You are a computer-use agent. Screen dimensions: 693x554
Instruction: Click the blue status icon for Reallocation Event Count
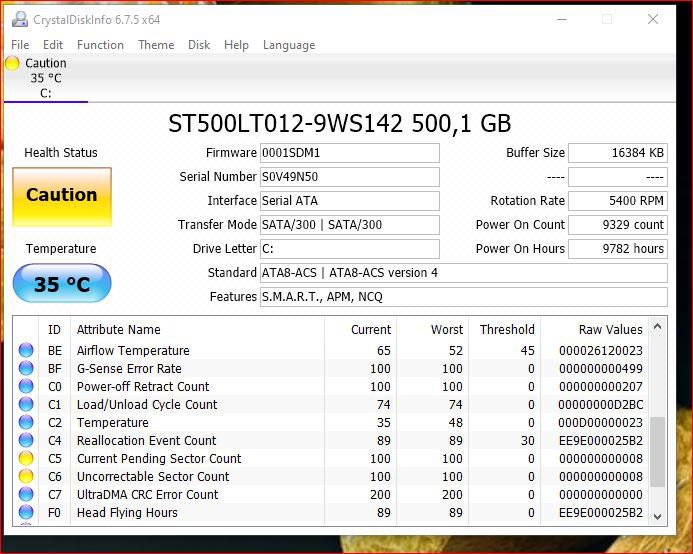pyautogui.click(x=26, y=440)
